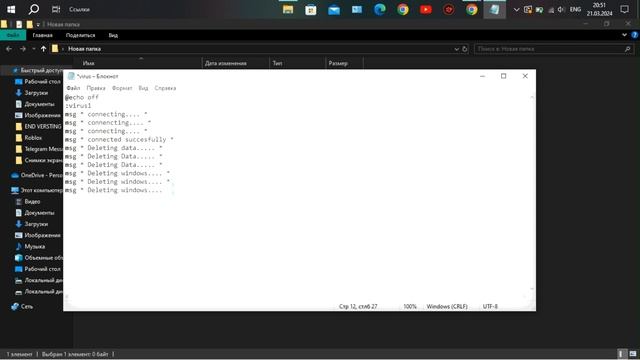The height and width of the screenshot is (360, 640).
Task: Select Сеть in Explorer sidebar
Action: 22,307
